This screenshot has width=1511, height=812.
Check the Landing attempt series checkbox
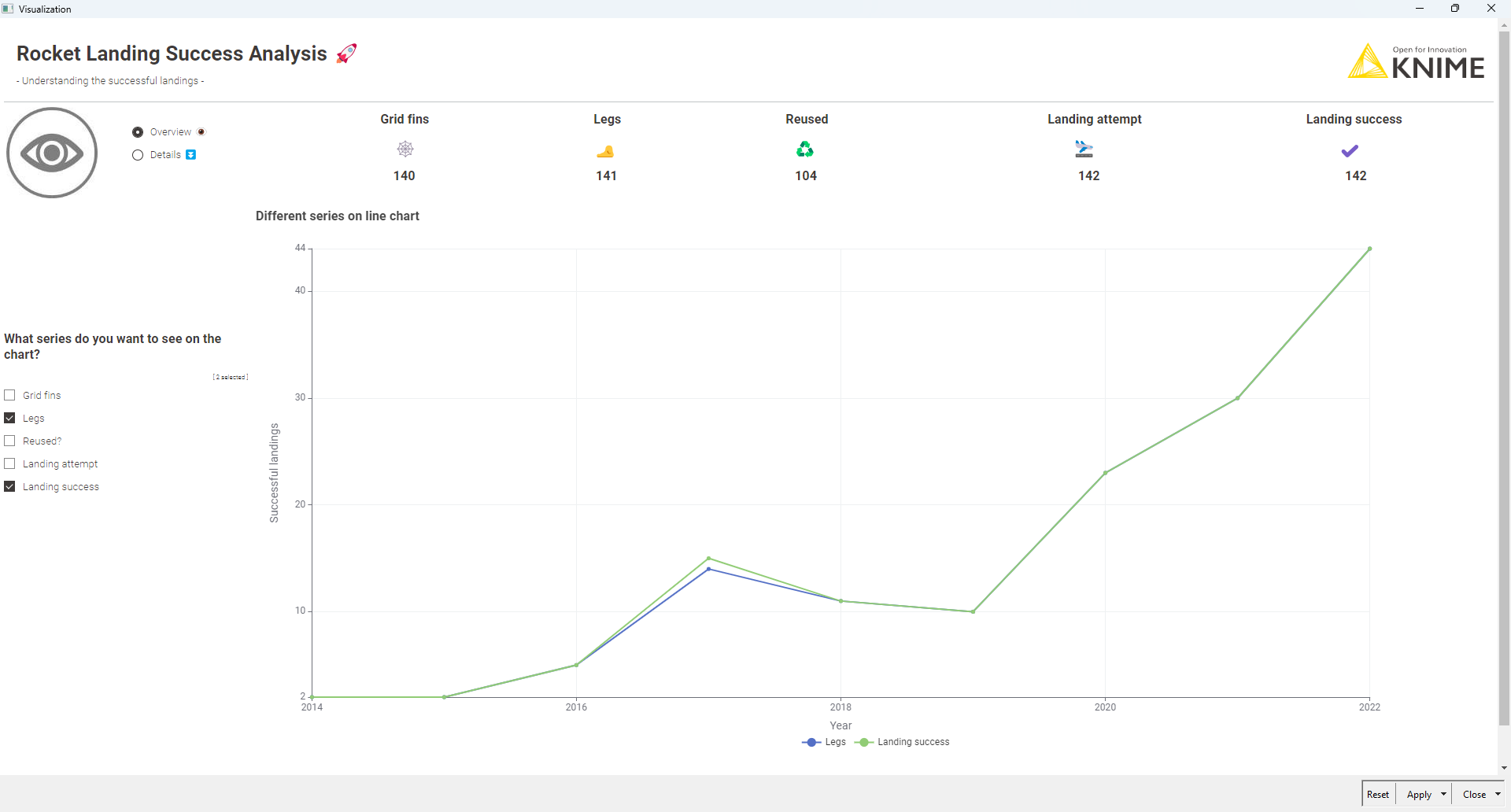pos(9,463)
